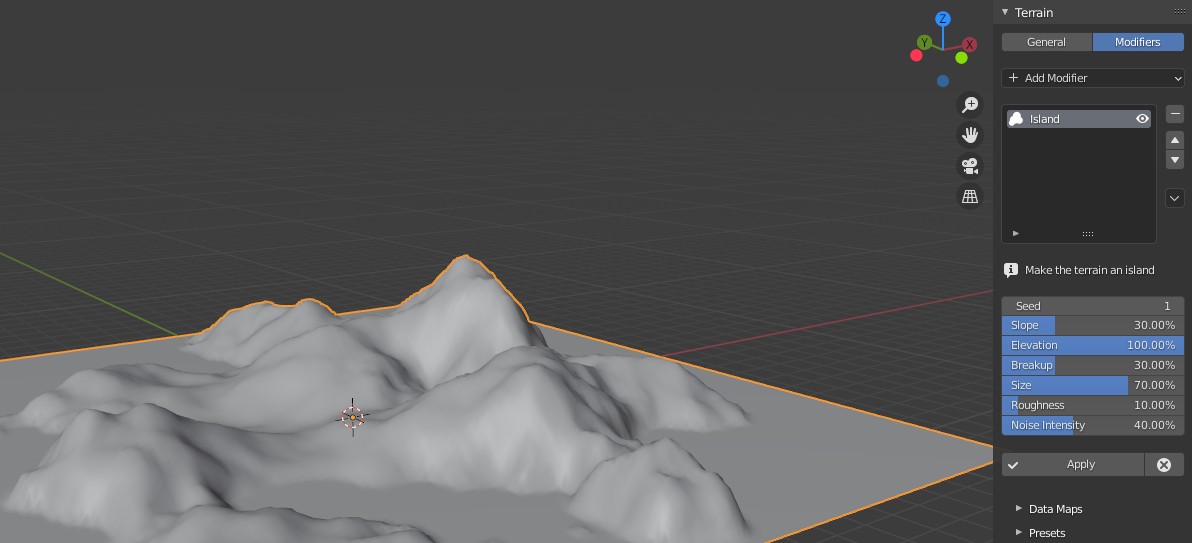Click the 3D cursor in viewport
The width and height of the screenshot is (1192, 543).
353,417
